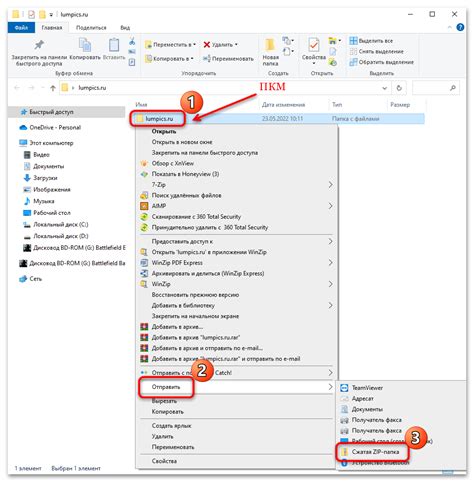Image resolution: width=474 pixels, height=482 pixels.
Task: Open Properties via the checkmark icon
Action: (314, 45)
